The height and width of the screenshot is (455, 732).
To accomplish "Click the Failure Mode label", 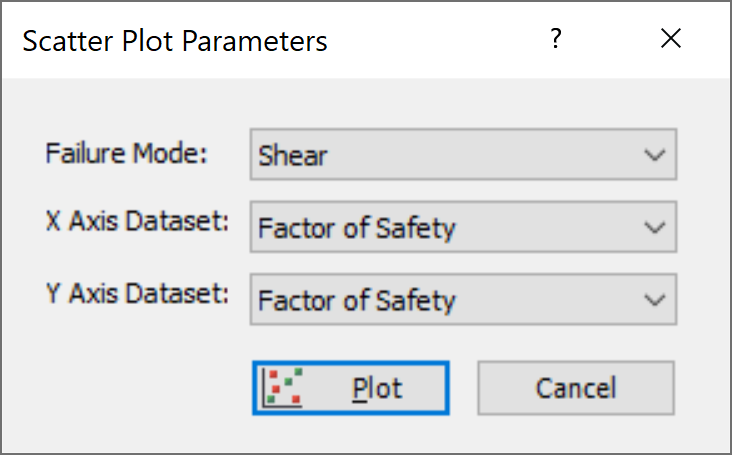I will 126,153.
